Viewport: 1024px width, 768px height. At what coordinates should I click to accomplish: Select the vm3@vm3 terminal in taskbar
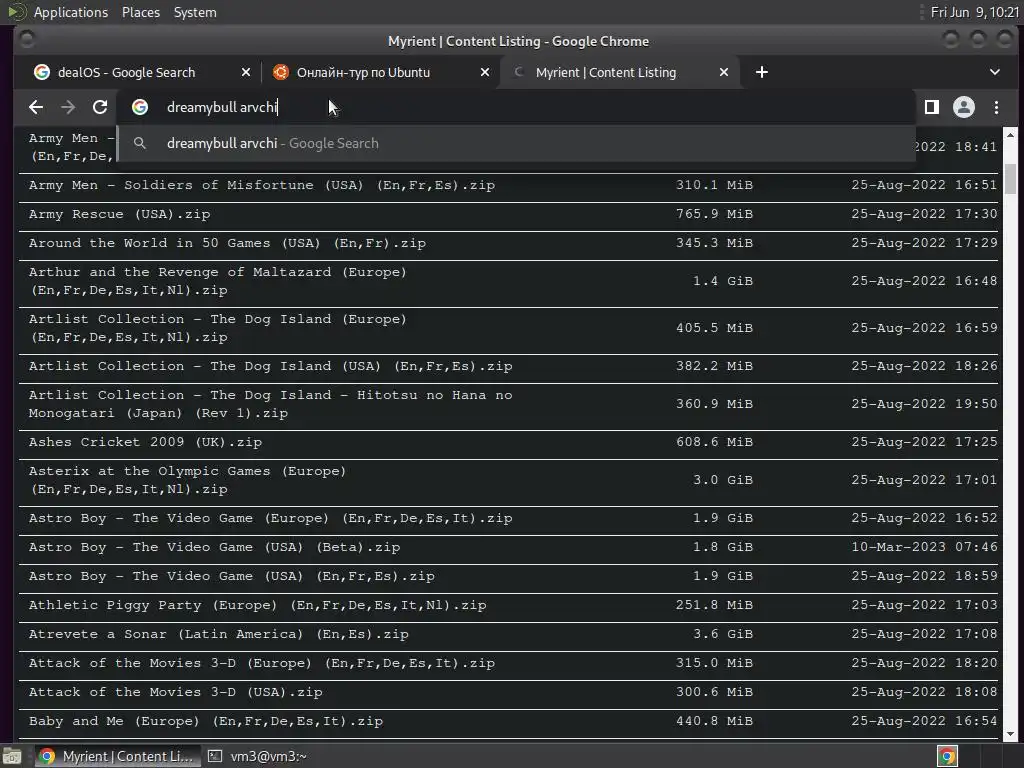(257, 756)
